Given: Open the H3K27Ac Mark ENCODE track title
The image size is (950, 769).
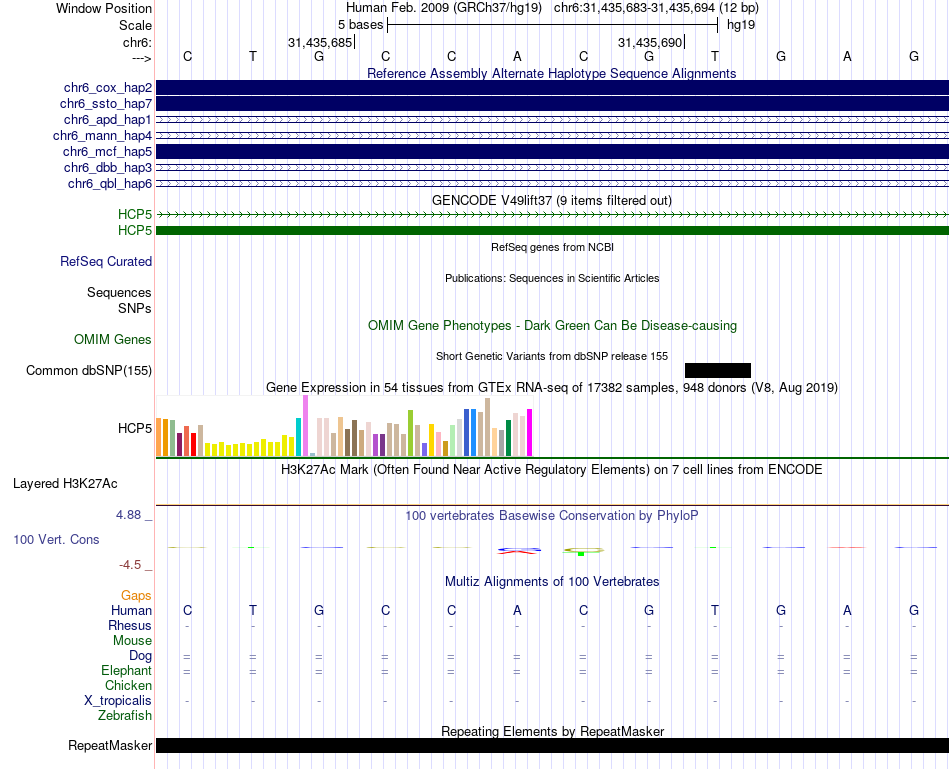Looking at the screenshot, I should [551, 470].
